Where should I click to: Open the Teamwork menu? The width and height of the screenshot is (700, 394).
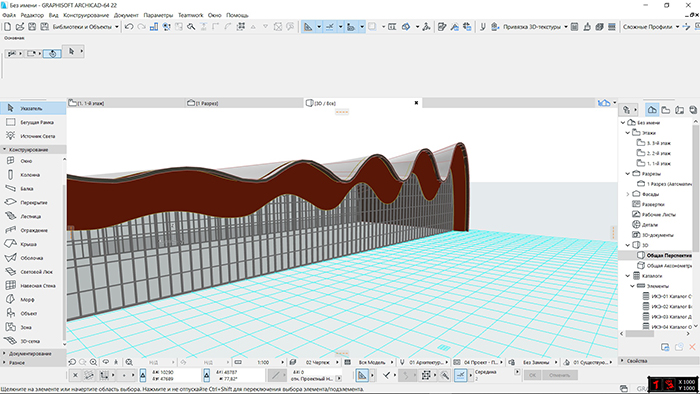(191, 15)
